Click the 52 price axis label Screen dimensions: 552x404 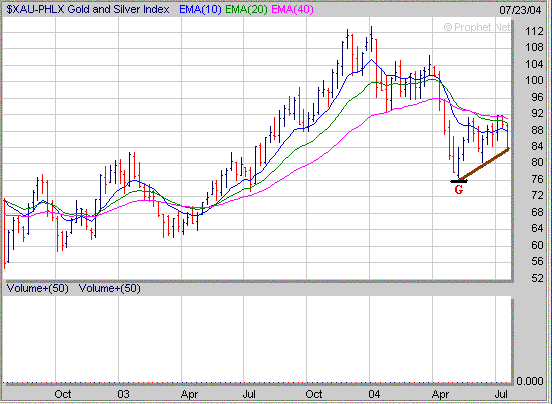pyautogui.click(x=537, y=278)
